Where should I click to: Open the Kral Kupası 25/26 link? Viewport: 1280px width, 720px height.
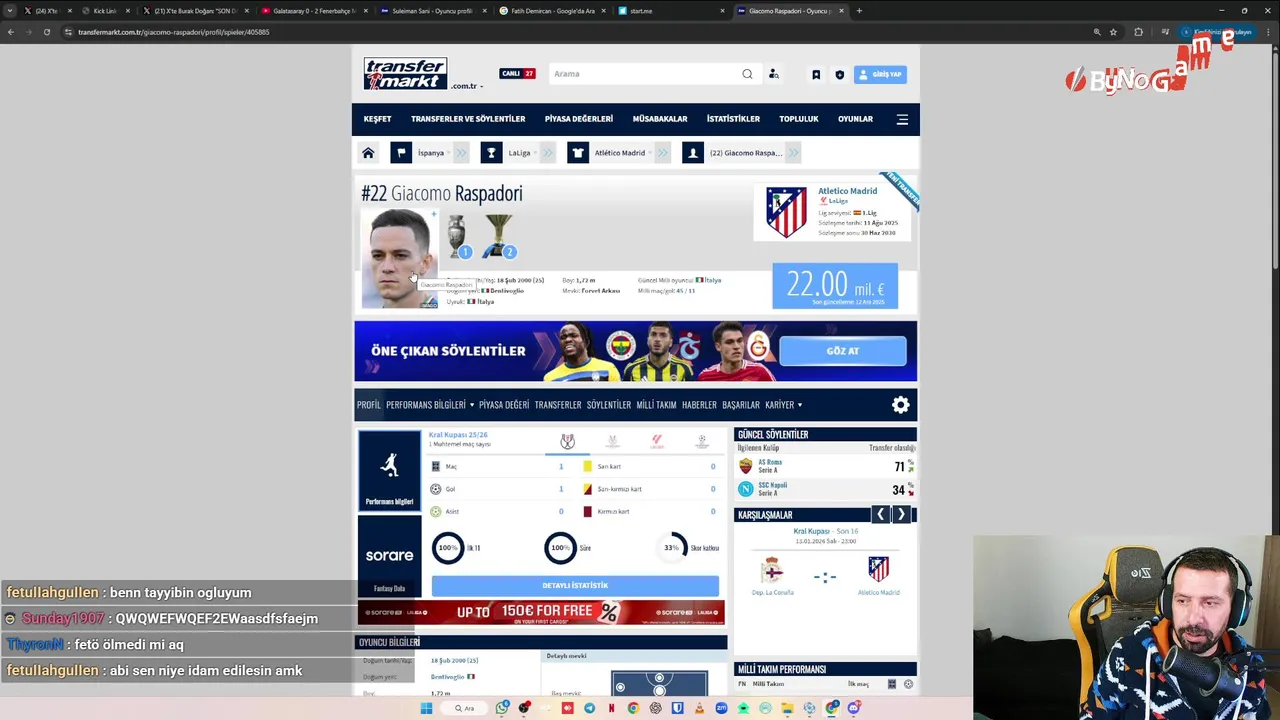pyautogui.click(x=458, y=435)
